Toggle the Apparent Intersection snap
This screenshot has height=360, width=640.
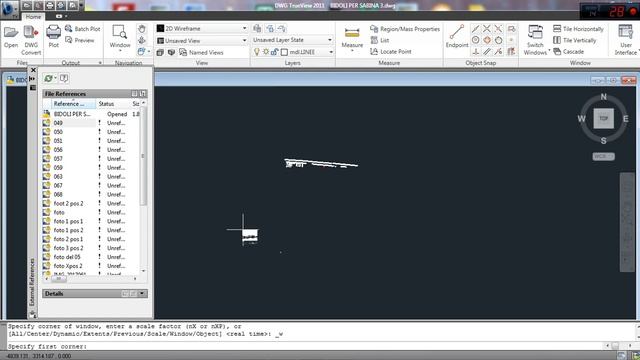(x=498, y=29)
